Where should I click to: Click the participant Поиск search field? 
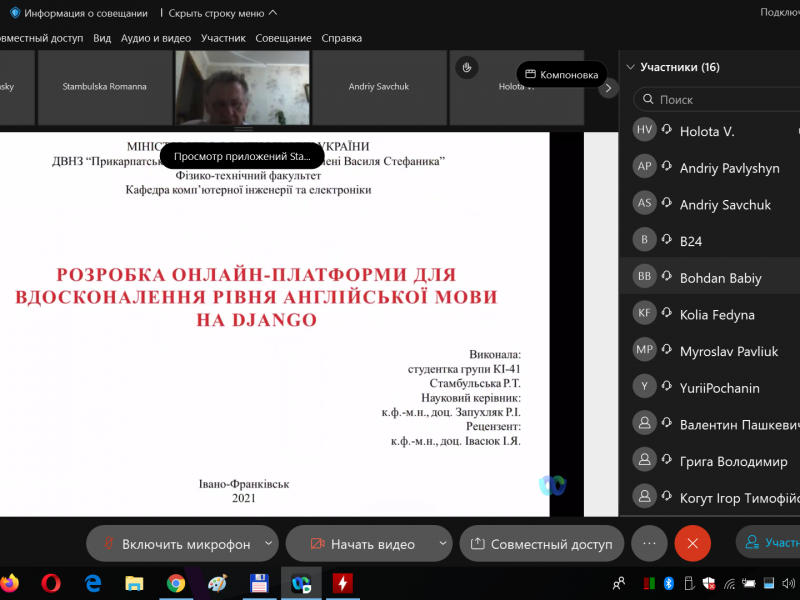[720, 100]
